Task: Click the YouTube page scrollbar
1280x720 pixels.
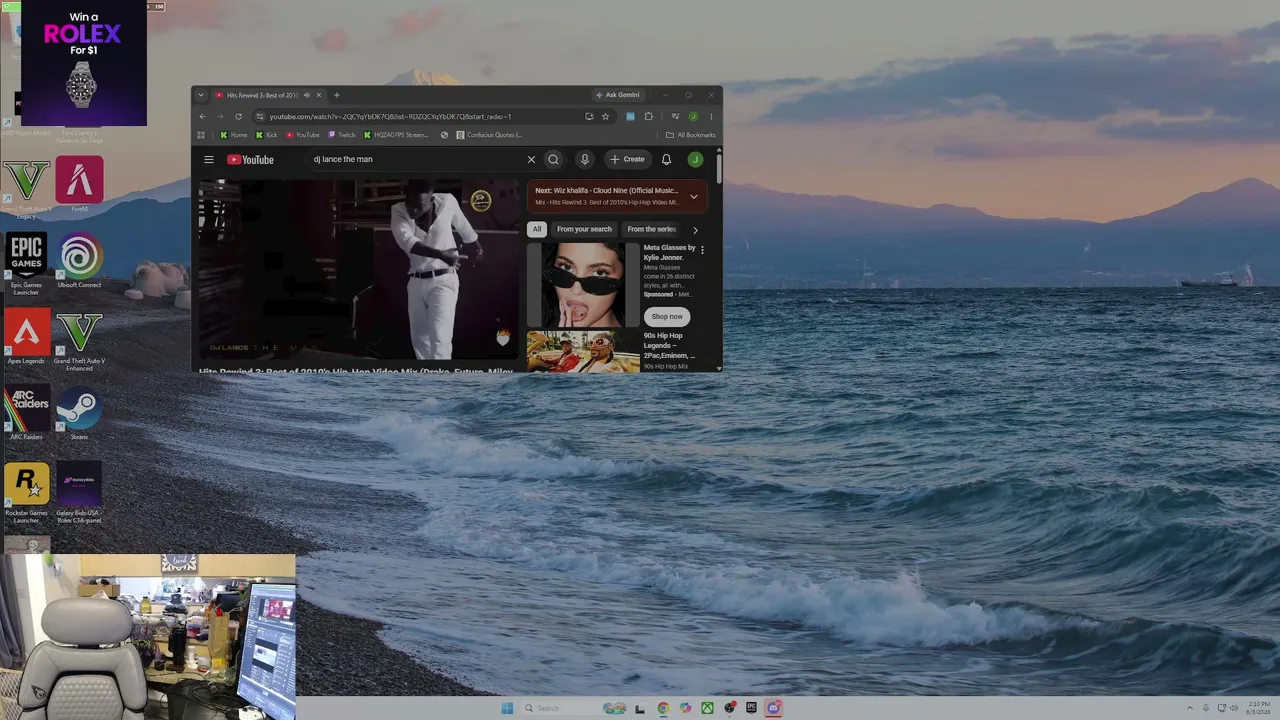Action: click(719, 168)
